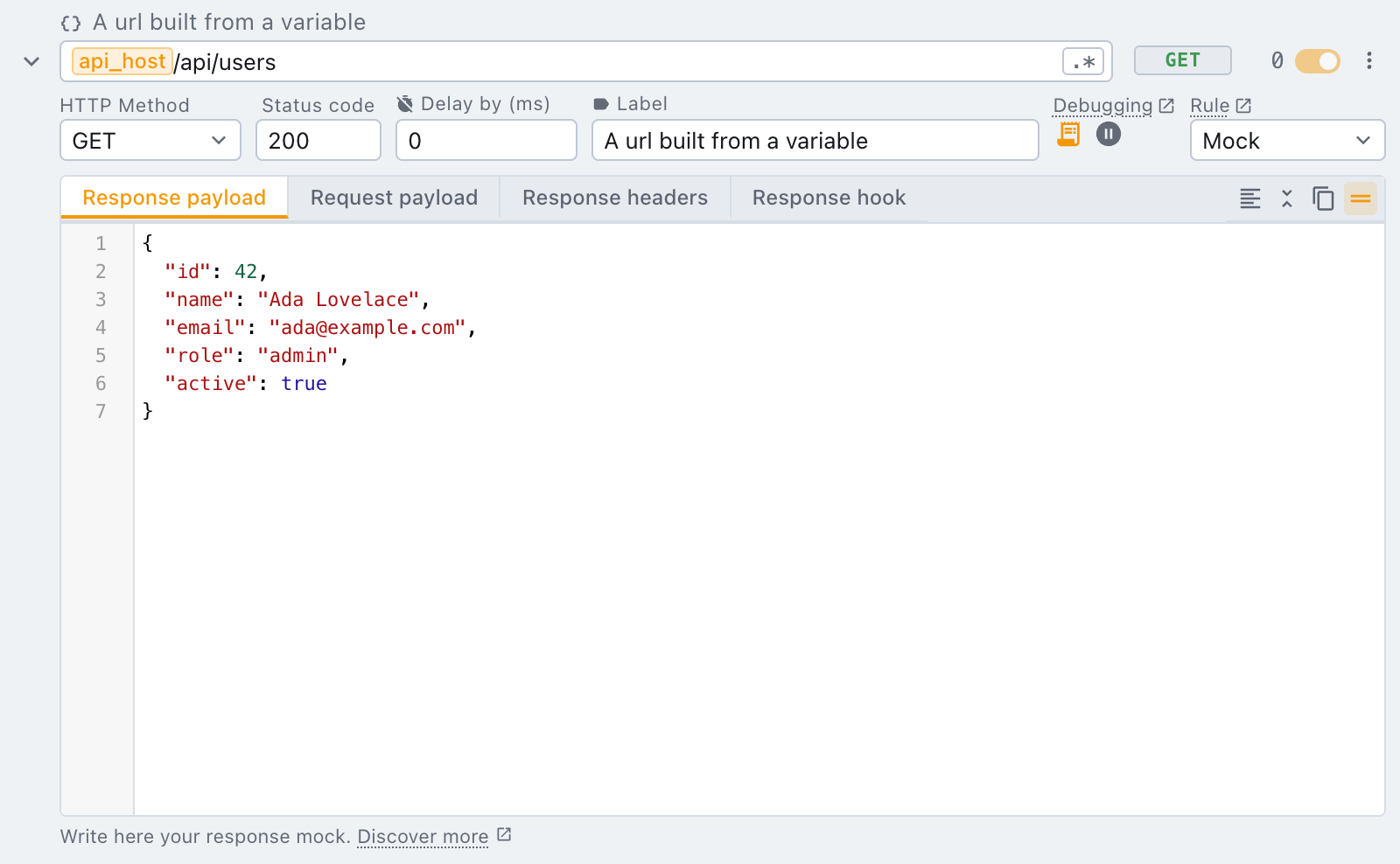Click the "id": 42 line

[215, 271]
